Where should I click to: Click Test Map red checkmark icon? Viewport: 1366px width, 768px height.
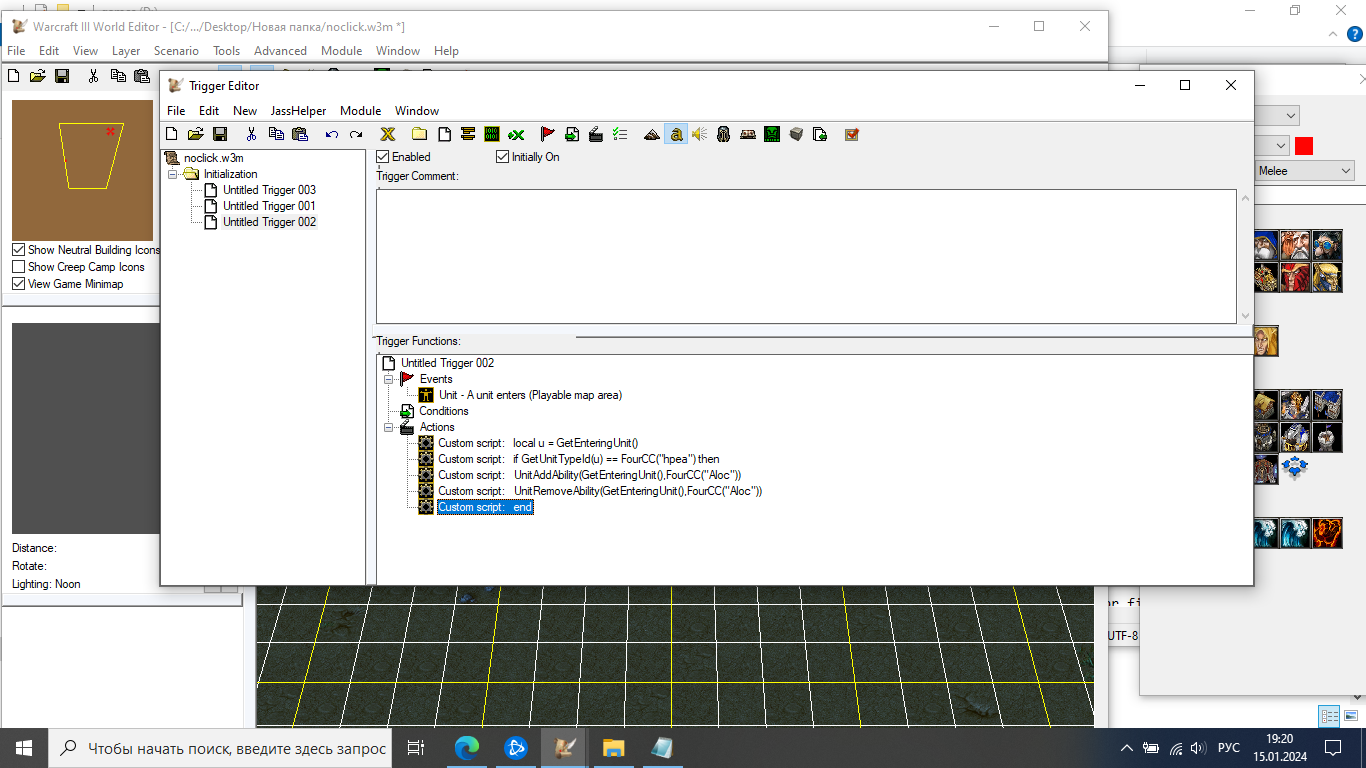pyautogui.click(x=852, y=134)
